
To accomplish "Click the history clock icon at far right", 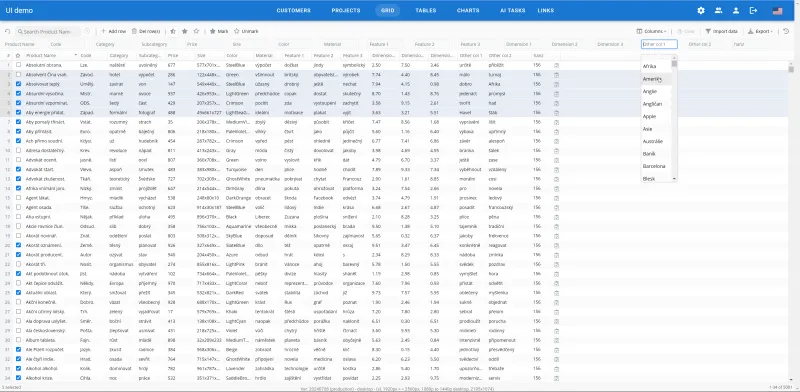I will [786, 31].
